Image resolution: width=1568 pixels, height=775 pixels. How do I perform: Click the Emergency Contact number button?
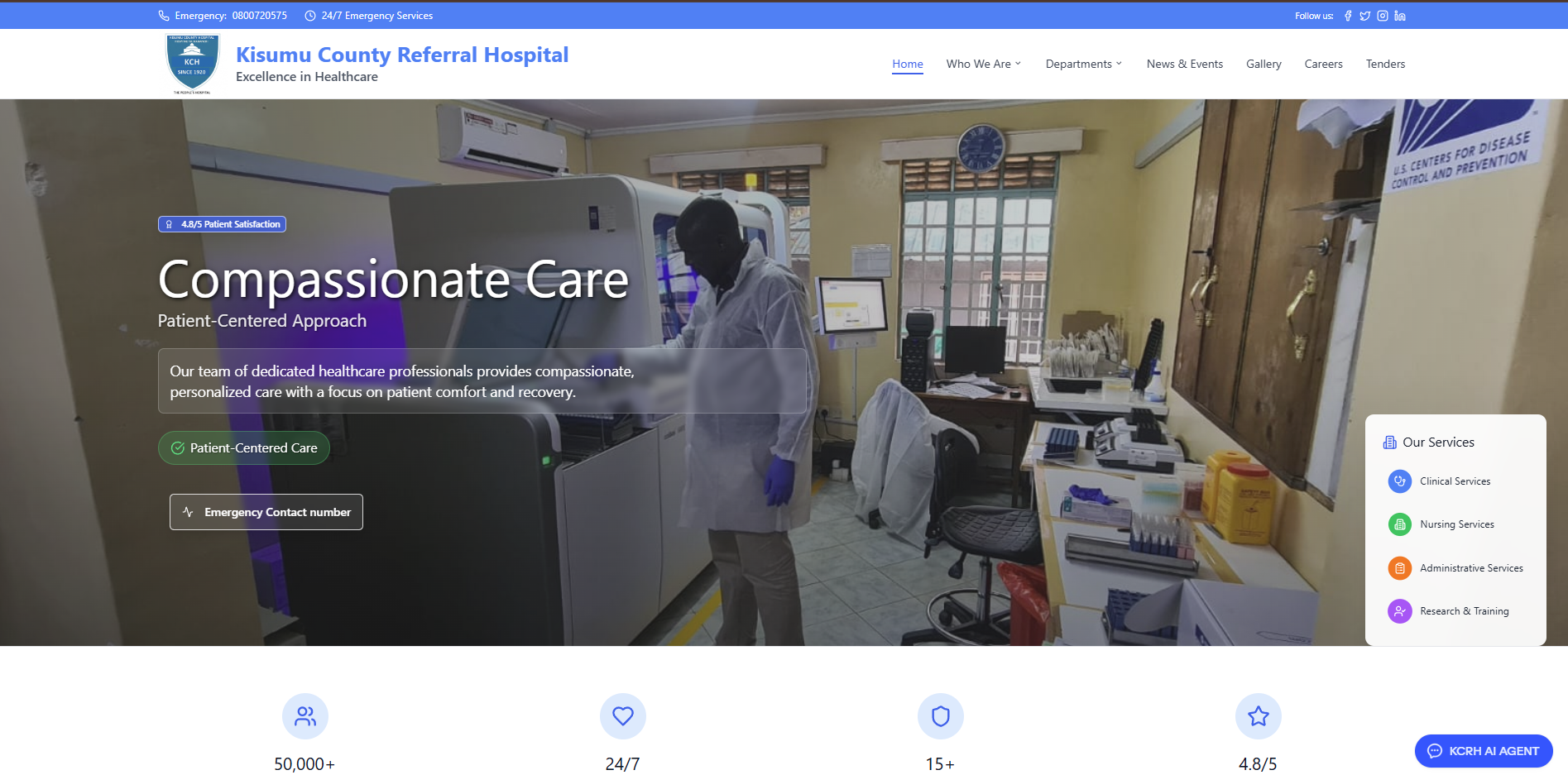coord(266,511)
